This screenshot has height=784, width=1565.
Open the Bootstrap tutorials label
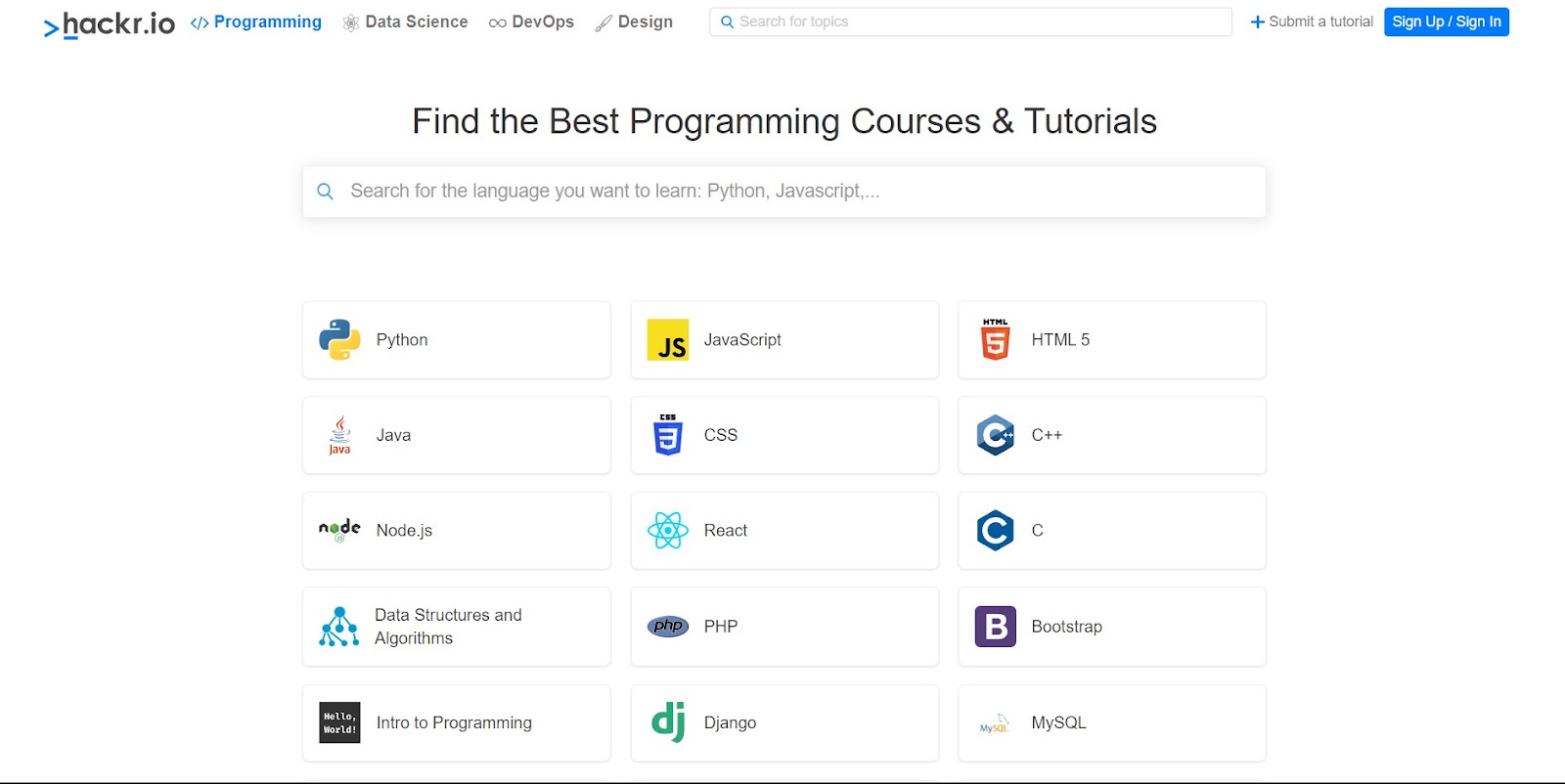point(1066,627)
